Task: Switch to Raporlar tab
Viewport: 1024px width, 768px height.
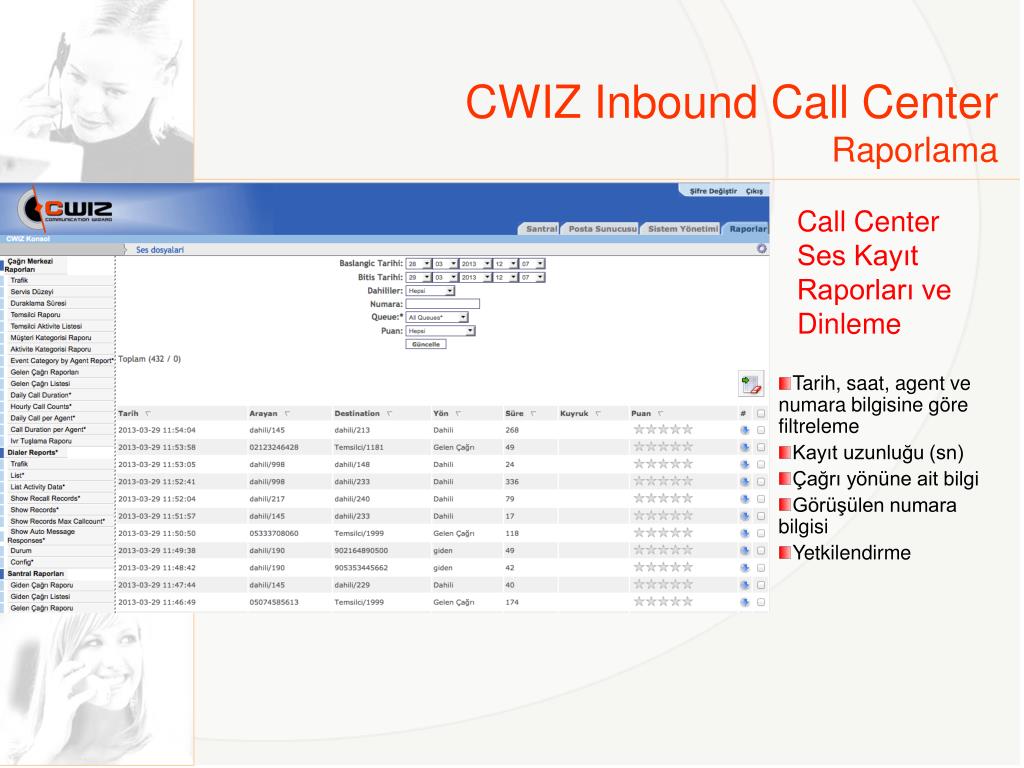Action: [x=746, y=229]
